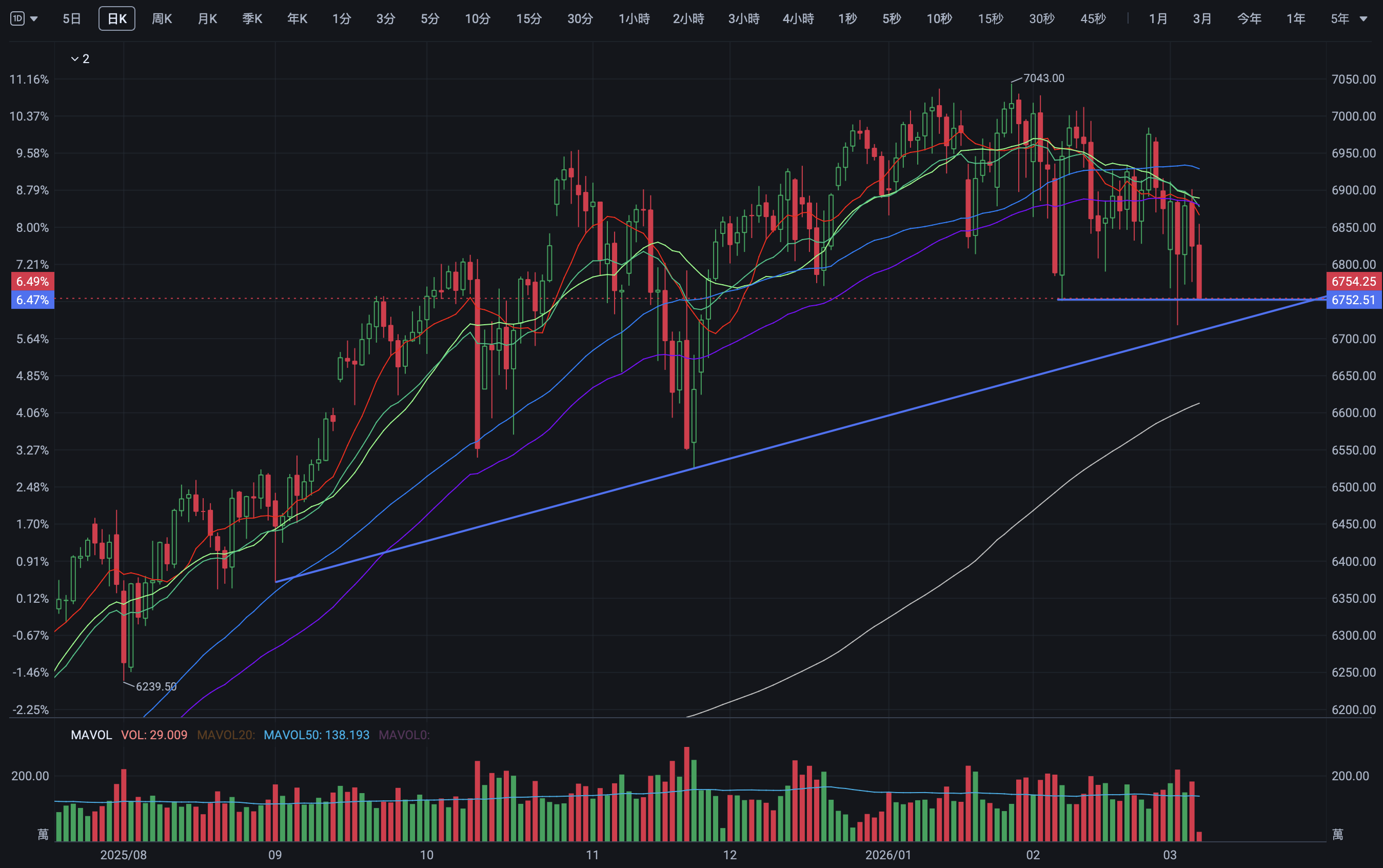Switch to 周K weekly chart

click(161, 19)
